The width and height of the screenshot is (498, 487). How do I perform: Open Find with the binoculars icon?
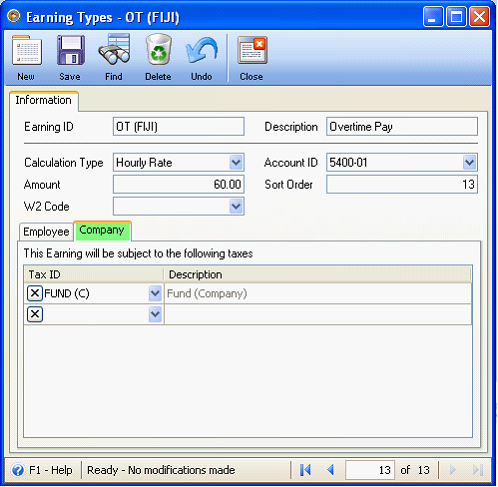tap(114, 50)
